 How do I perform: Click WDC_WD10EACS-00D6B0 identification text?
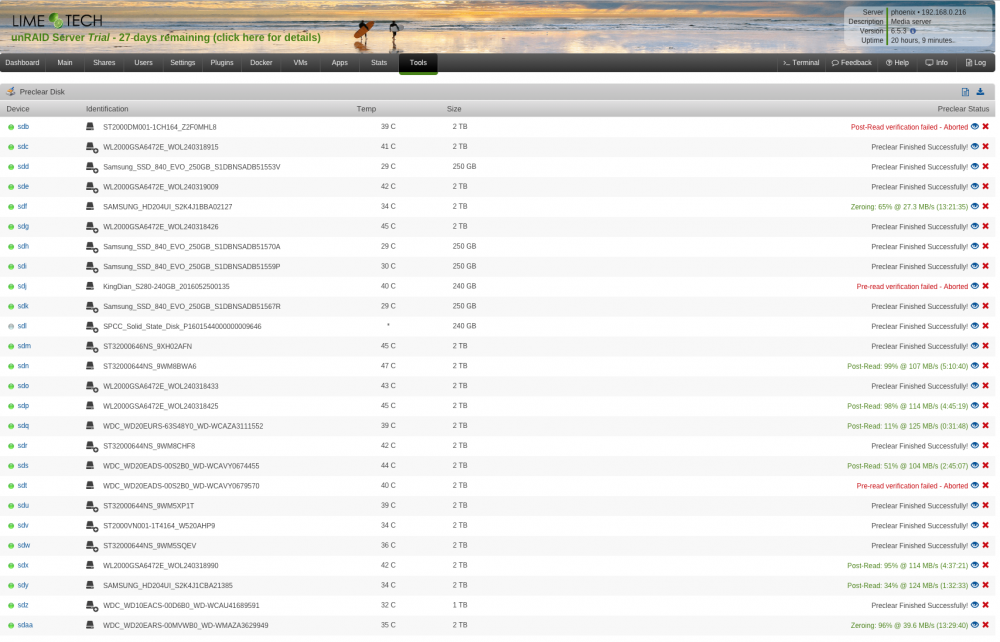181,606
